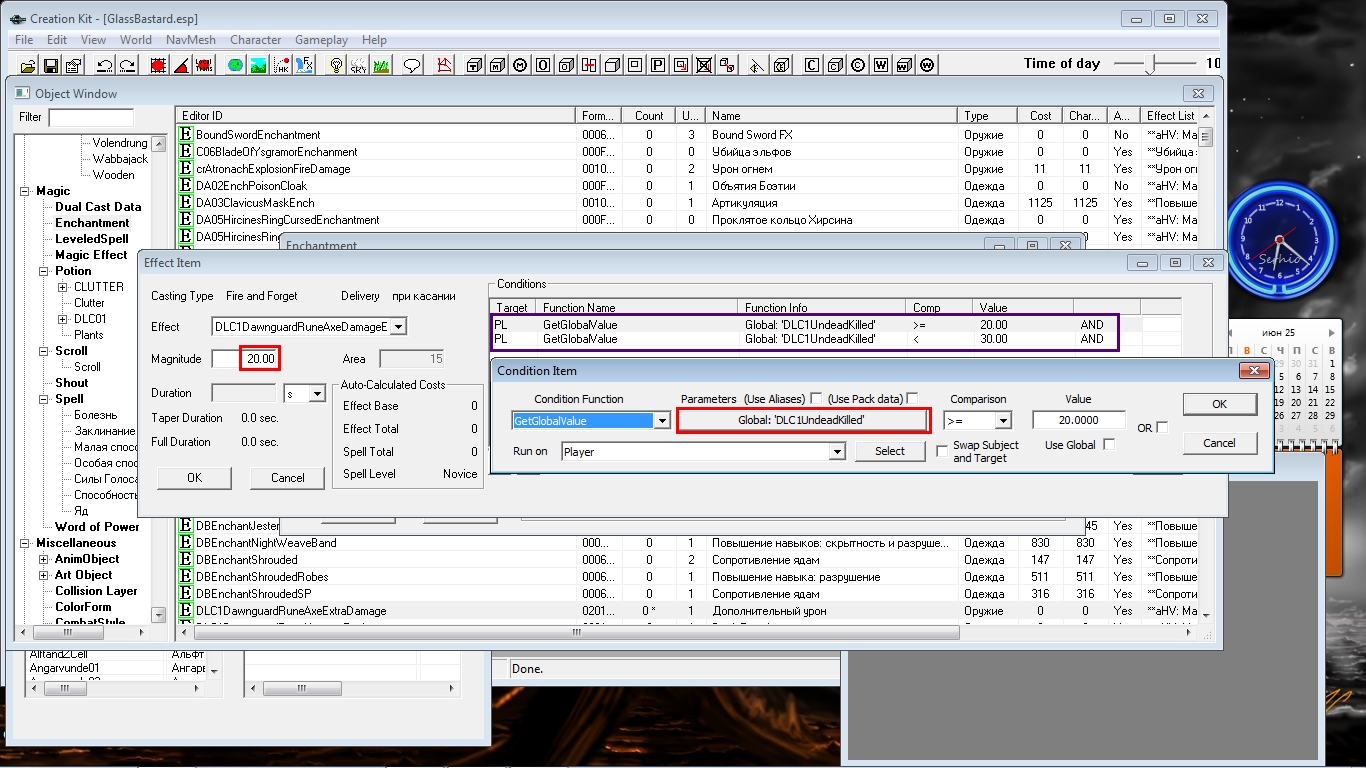
Task: Enable the Use Aliases checkbox
Action: (x=817, y=399)
